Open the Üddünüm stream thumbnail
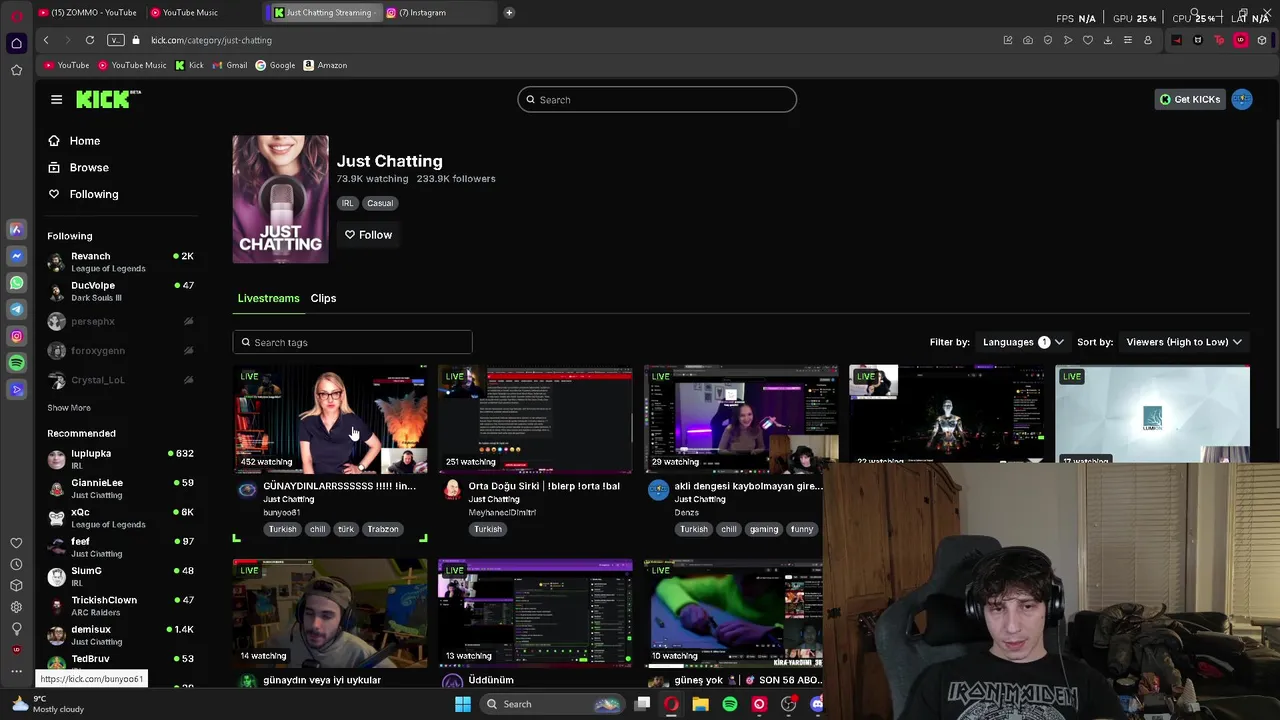 click(x=536, y=613)
